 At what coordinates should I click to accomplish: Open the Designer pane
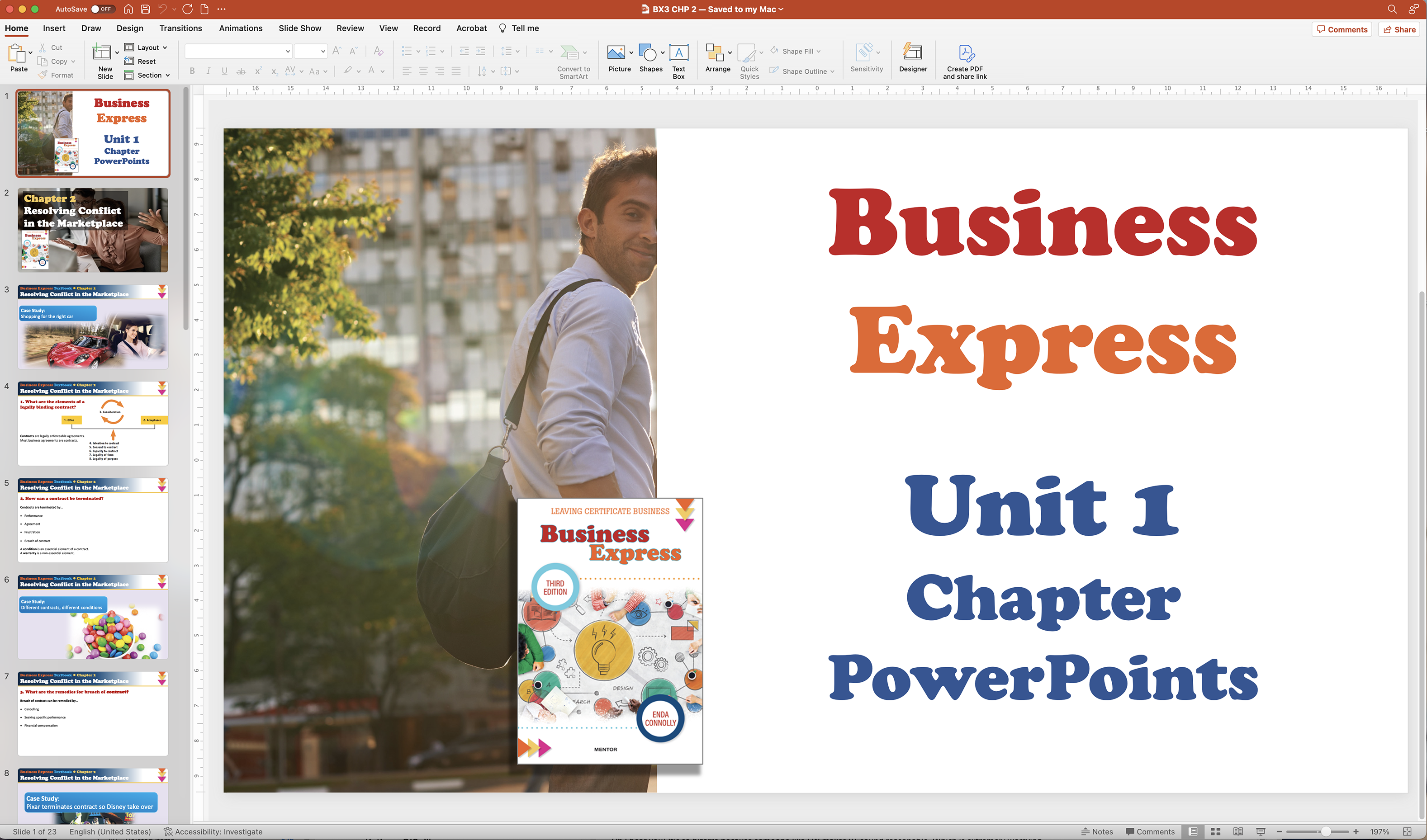pos(913,58)
